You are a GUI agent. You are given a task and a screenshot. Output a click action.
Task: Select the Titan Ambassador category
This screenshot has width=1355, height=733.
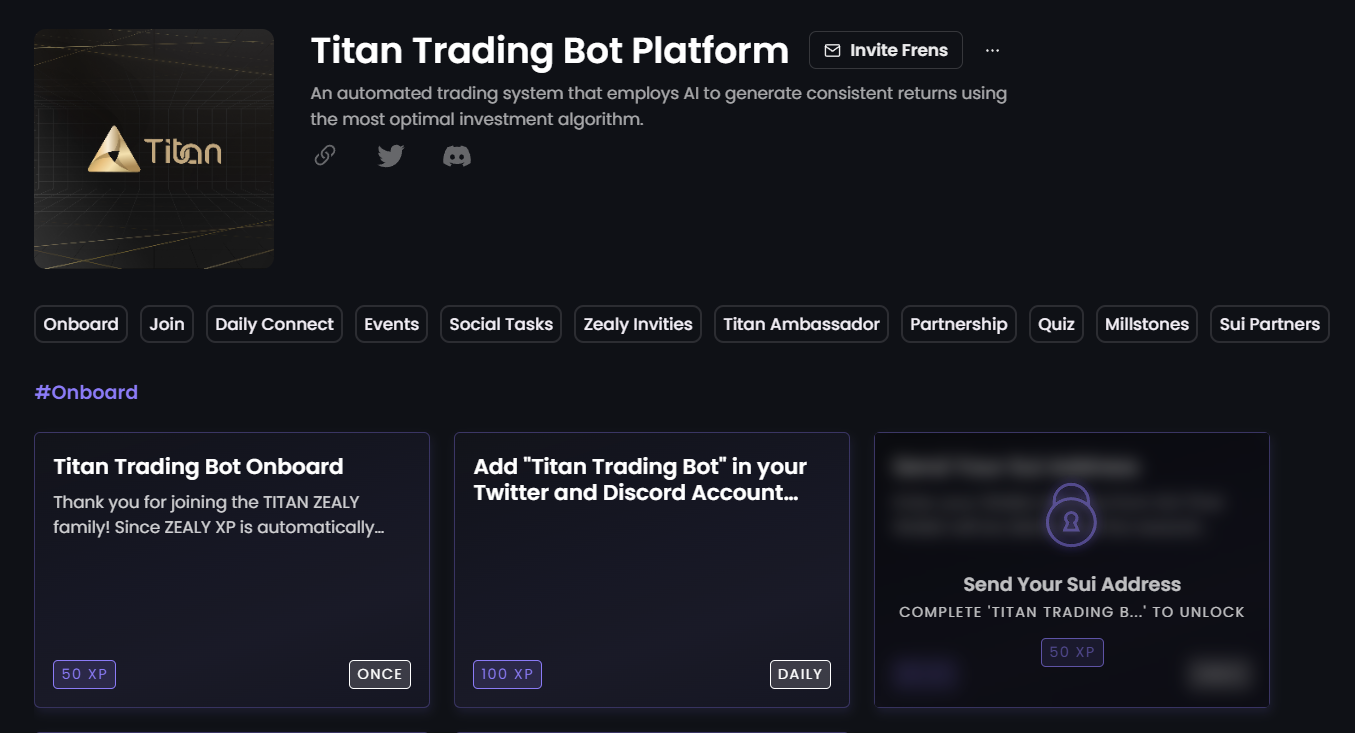coord(801,323)
